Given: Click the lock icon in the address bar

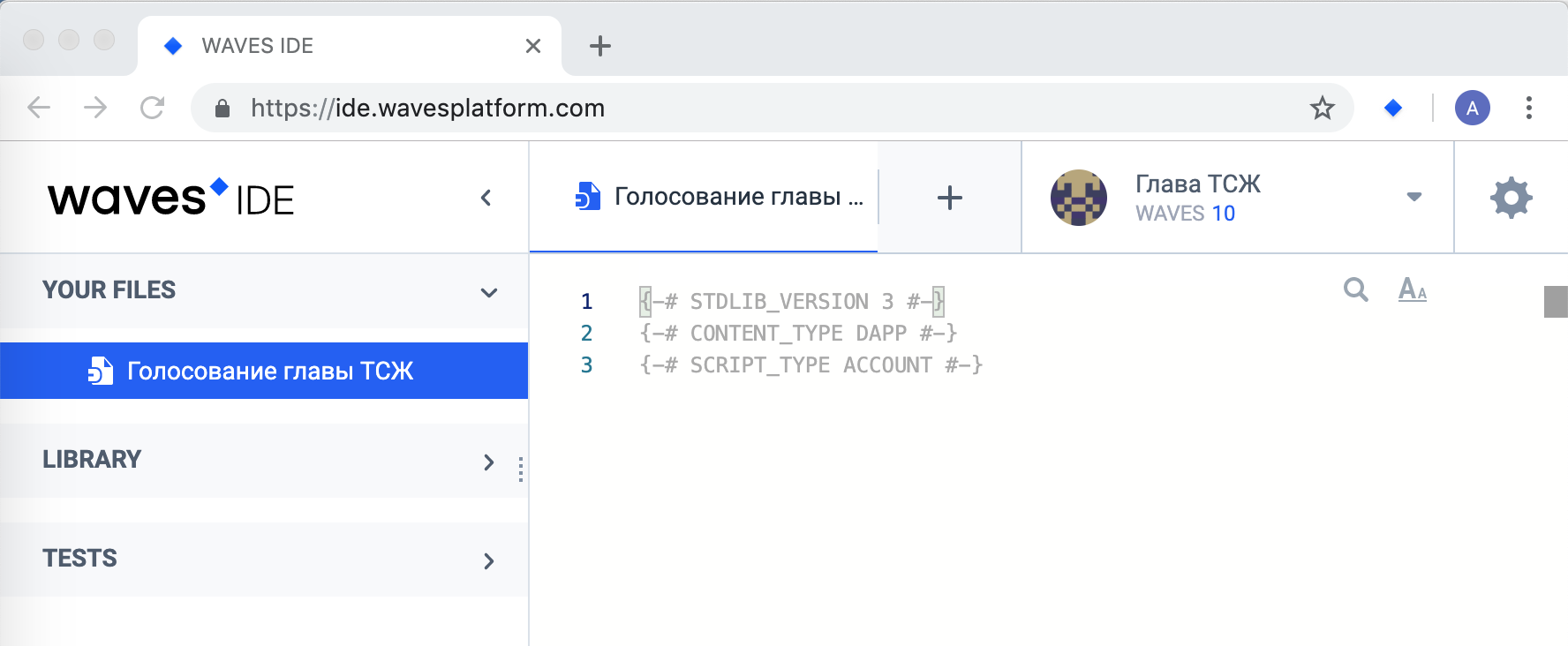Looking at the screenshot, I should pyautogui.click(x=222, y=109).
